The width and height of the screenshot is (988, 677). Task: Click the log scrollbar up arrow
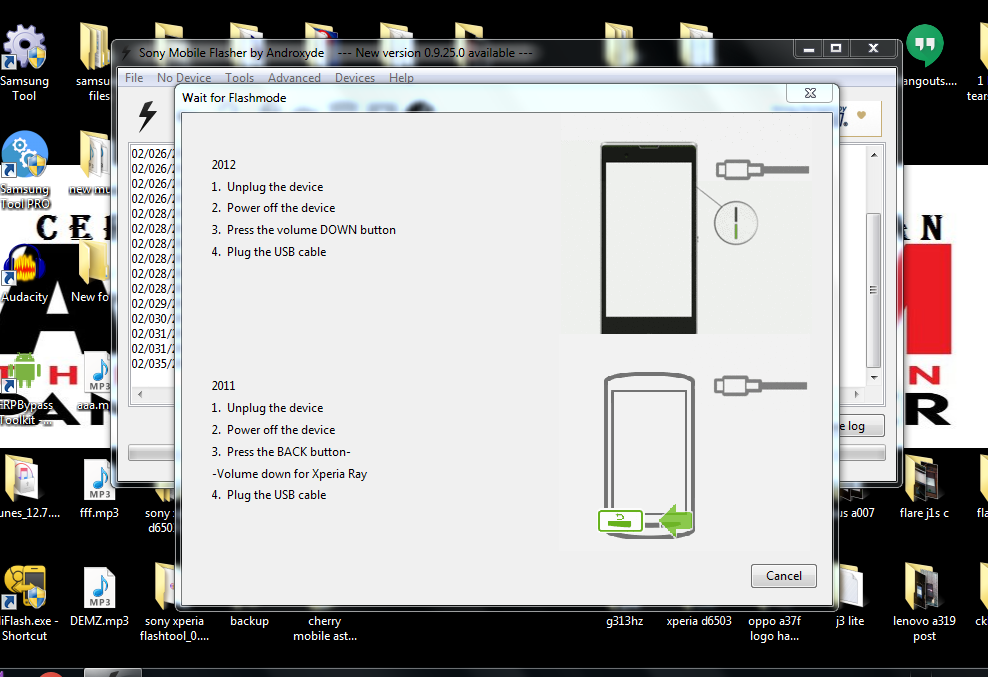pyautogui.click(x=874, y=154)
